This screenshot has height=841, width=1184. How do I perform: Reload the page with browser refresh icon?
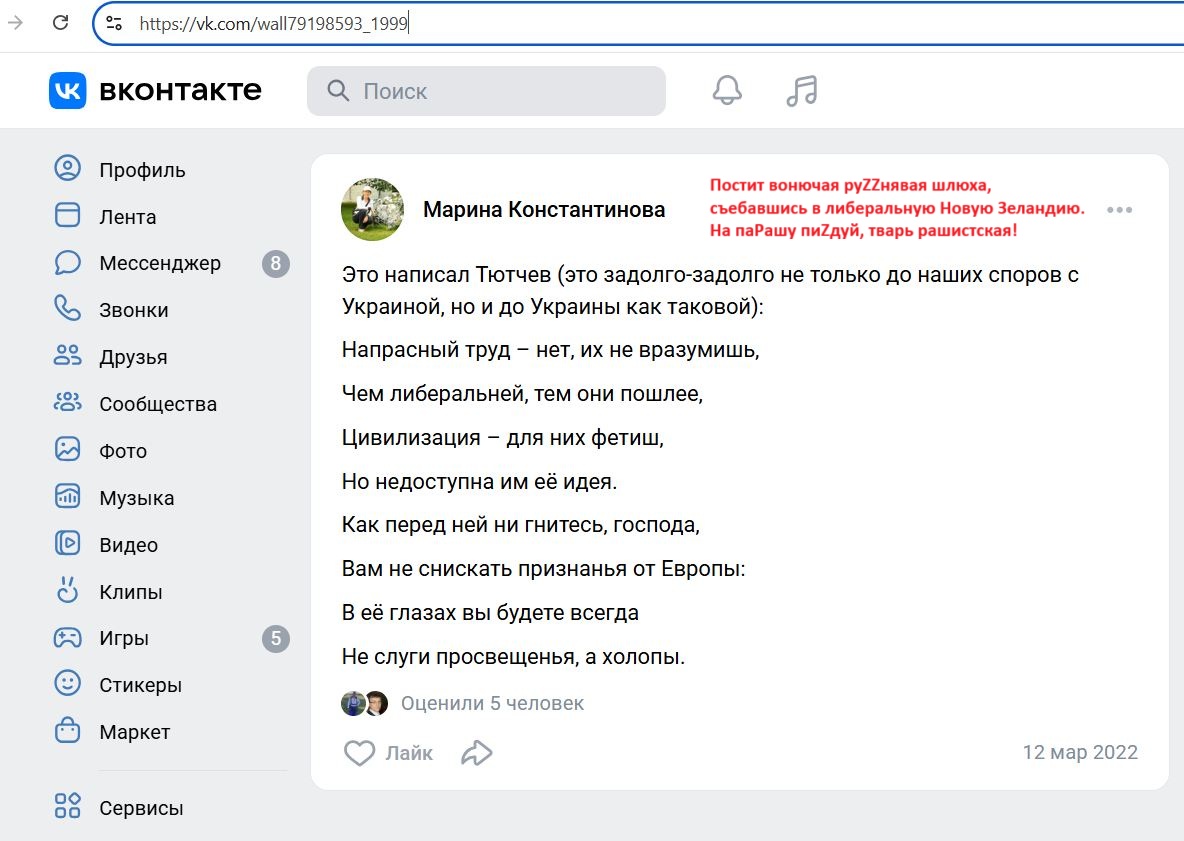tap(60, 23)
